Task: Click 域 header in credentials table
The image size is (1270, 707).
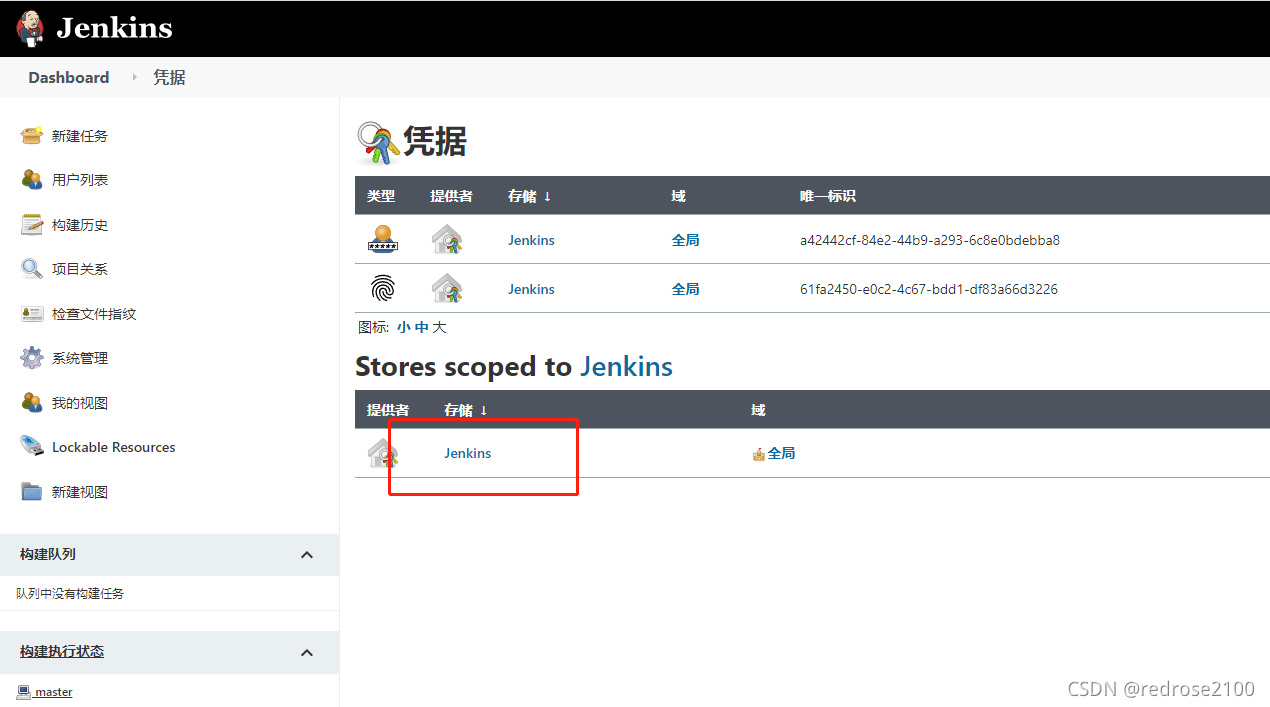Action: point(679,196)
